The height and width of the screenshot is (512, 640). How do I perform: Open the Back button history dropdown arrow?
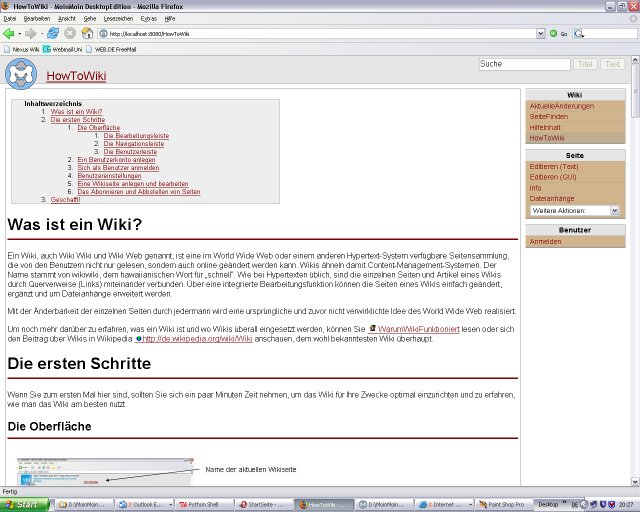pyautogui.click(x=20, y=33)
